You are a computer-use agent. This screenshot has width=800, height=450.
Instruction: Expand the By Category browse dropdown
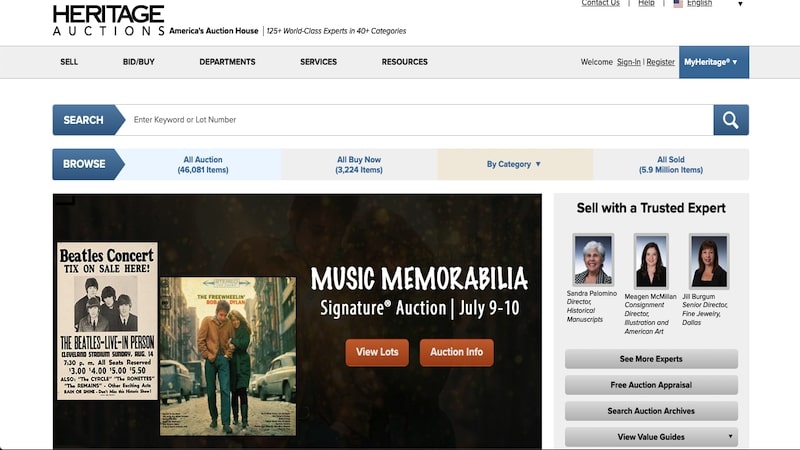point(515,164)
